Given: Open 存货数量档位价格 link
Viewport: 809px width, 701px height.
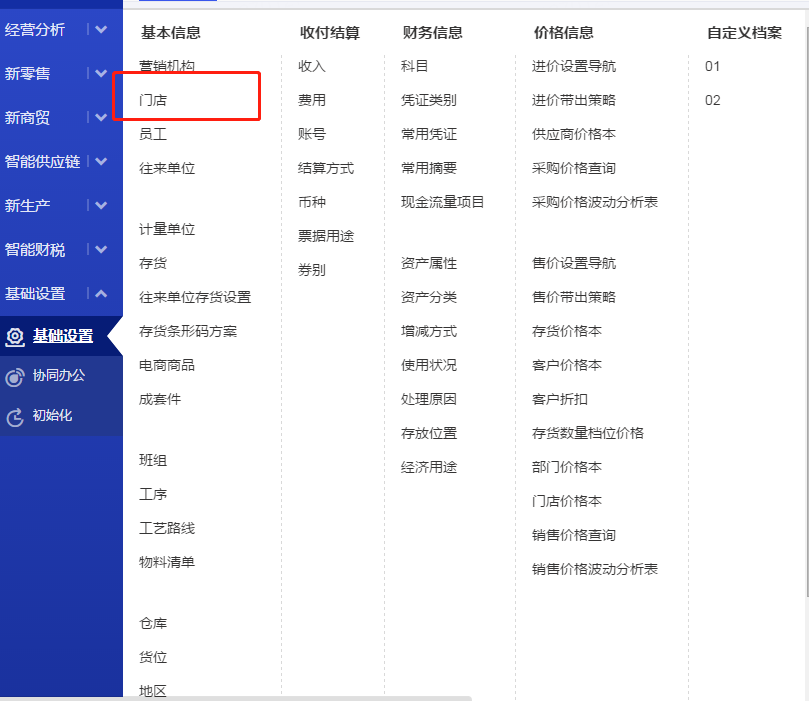Looking at the screenshot, I should (588, 433).
